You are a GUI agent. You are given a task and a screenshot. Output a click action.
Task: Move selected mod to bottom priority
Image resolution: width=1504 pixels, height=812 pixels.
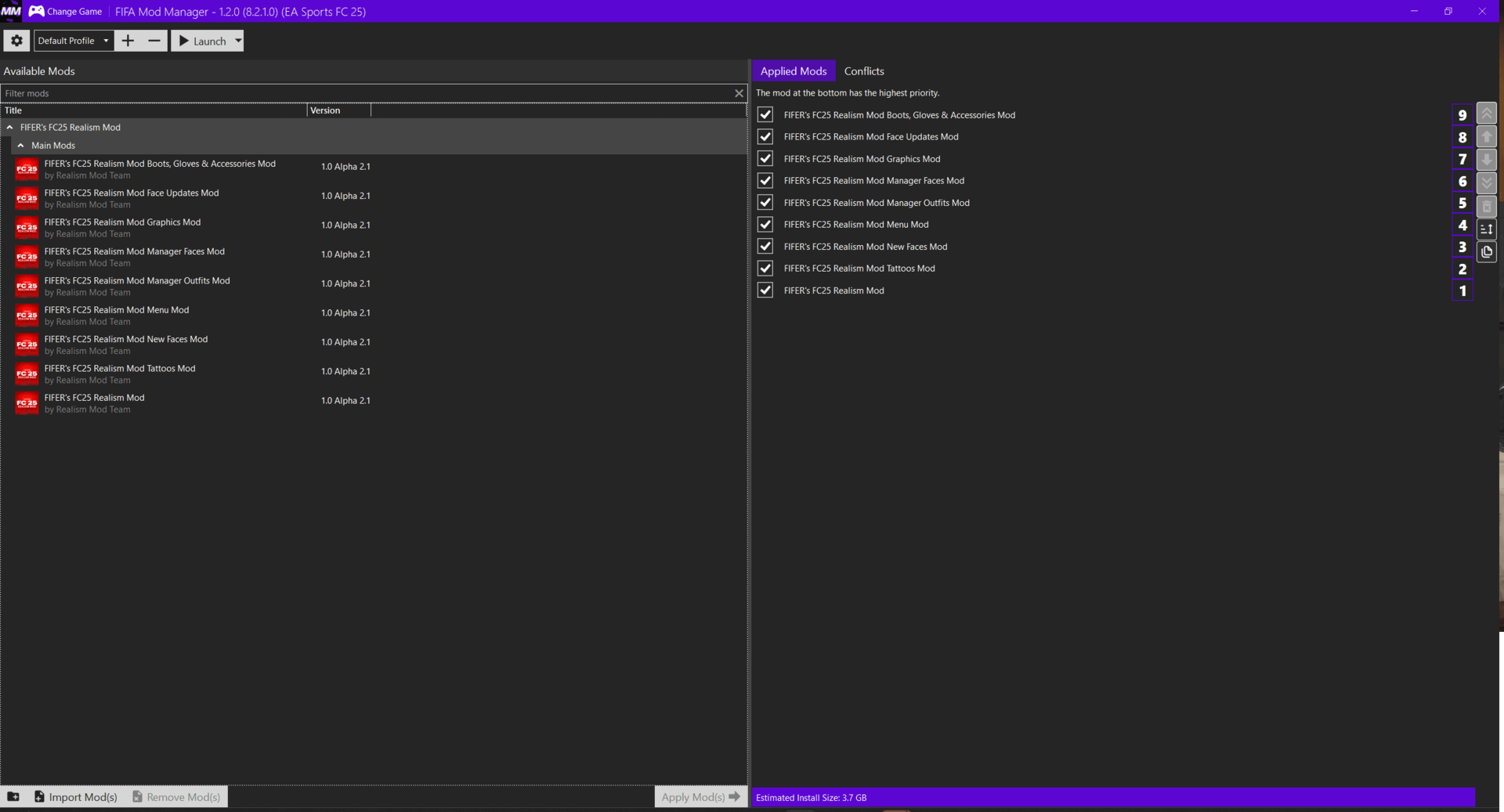point(1486,182)
